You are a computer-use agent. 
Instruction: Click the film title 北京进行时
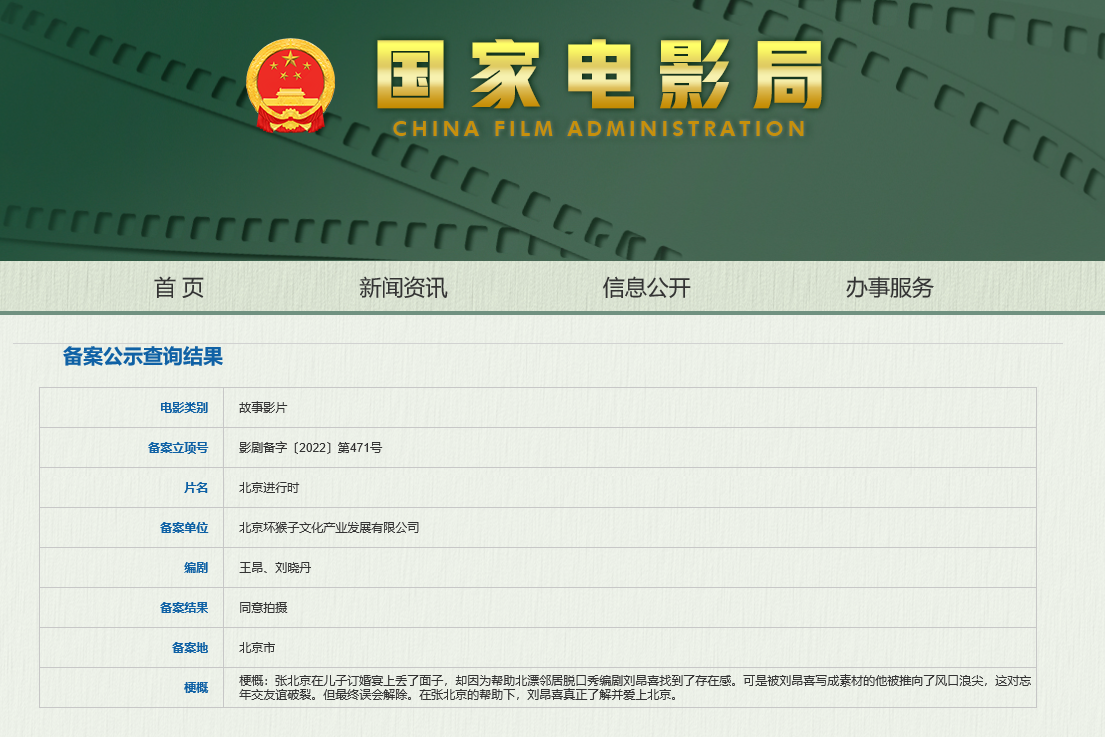click(269, 488)
